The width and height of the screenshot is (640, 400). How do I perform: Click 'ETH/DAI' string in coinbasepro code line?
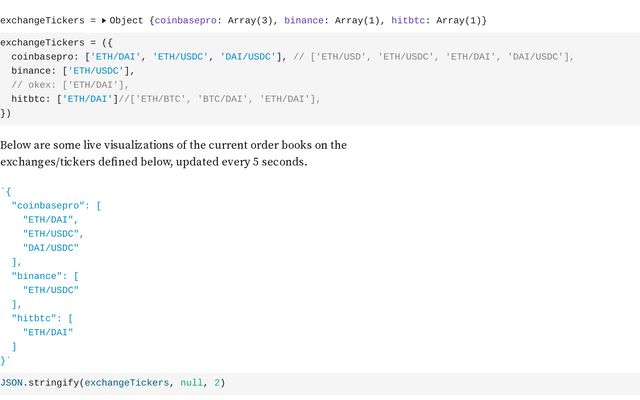pyautogui.click(x=115, y=57)
